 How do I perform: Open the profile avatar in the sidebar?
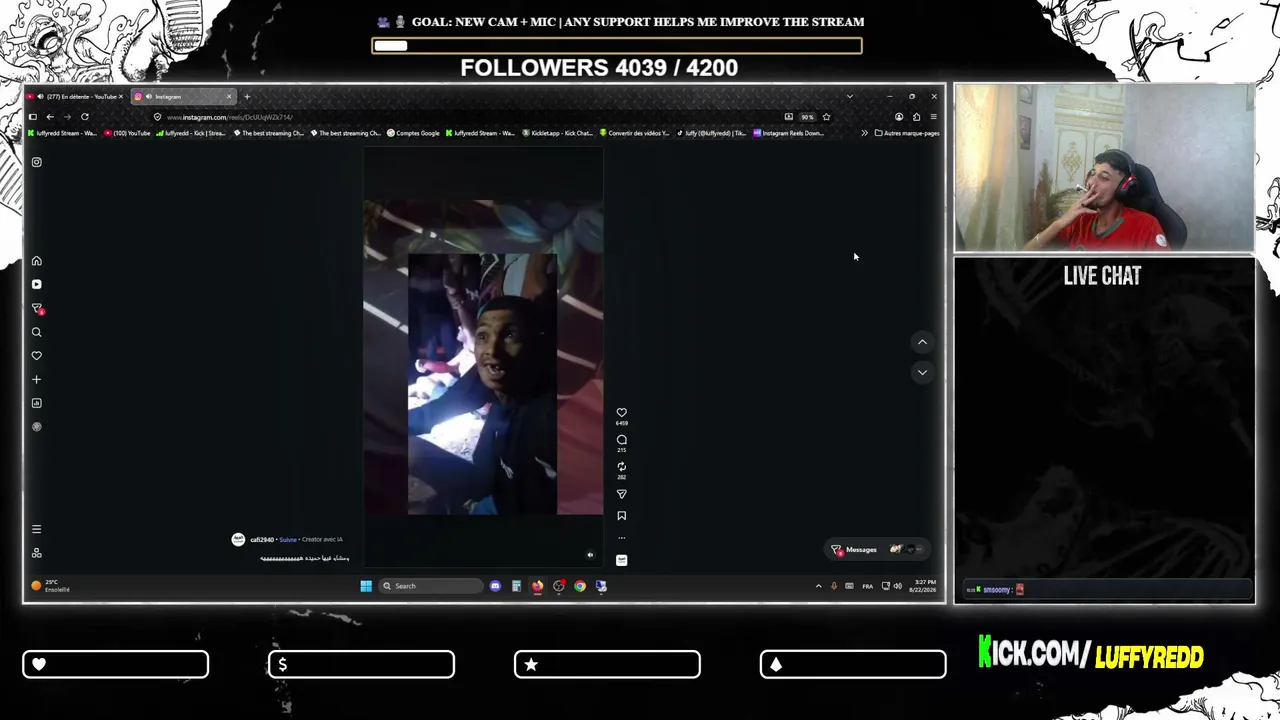click(x=36, y=427)
